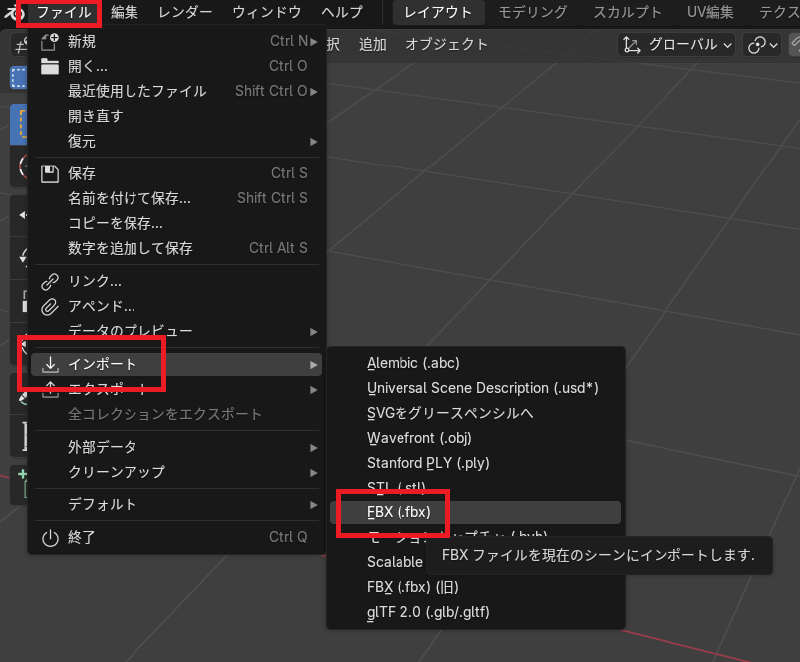Click the paperclip icon for アペンド
Screen dimensions: 800x662
click(50, 306)
